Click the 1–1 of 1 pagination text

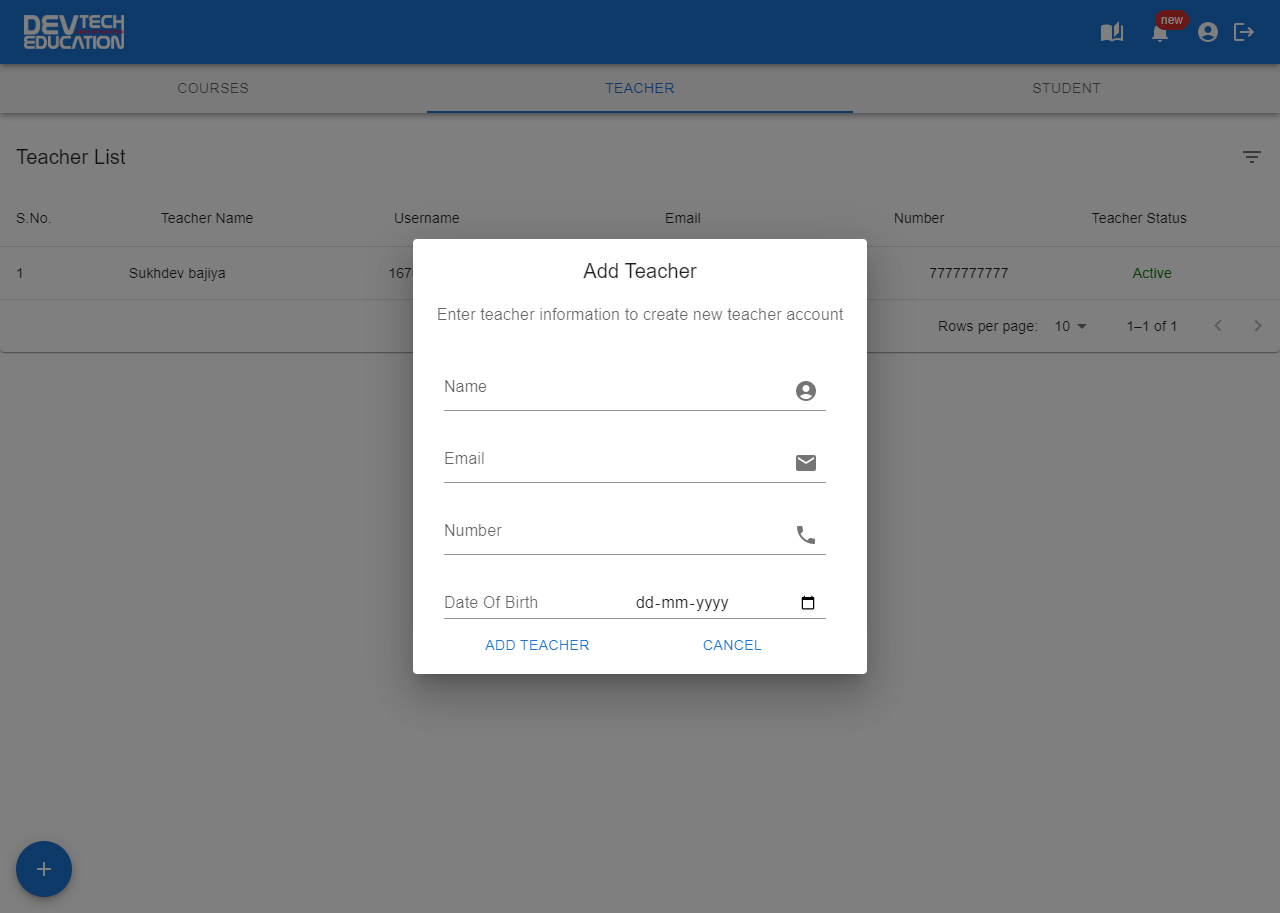pyautogui.click(x=1152, y=326)
